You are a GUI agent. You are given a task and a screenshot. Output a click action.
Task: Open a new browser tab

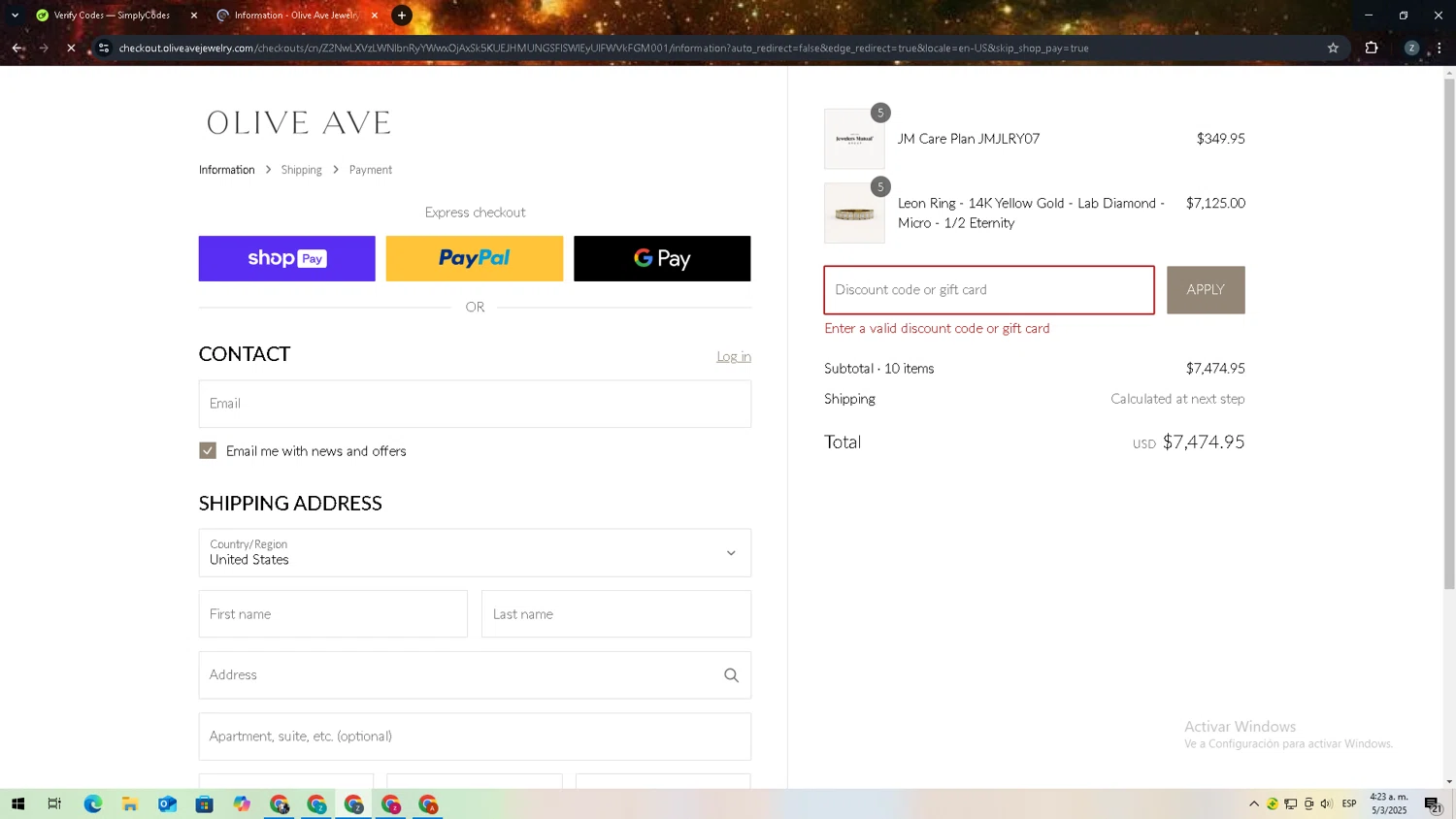point(402,16)
